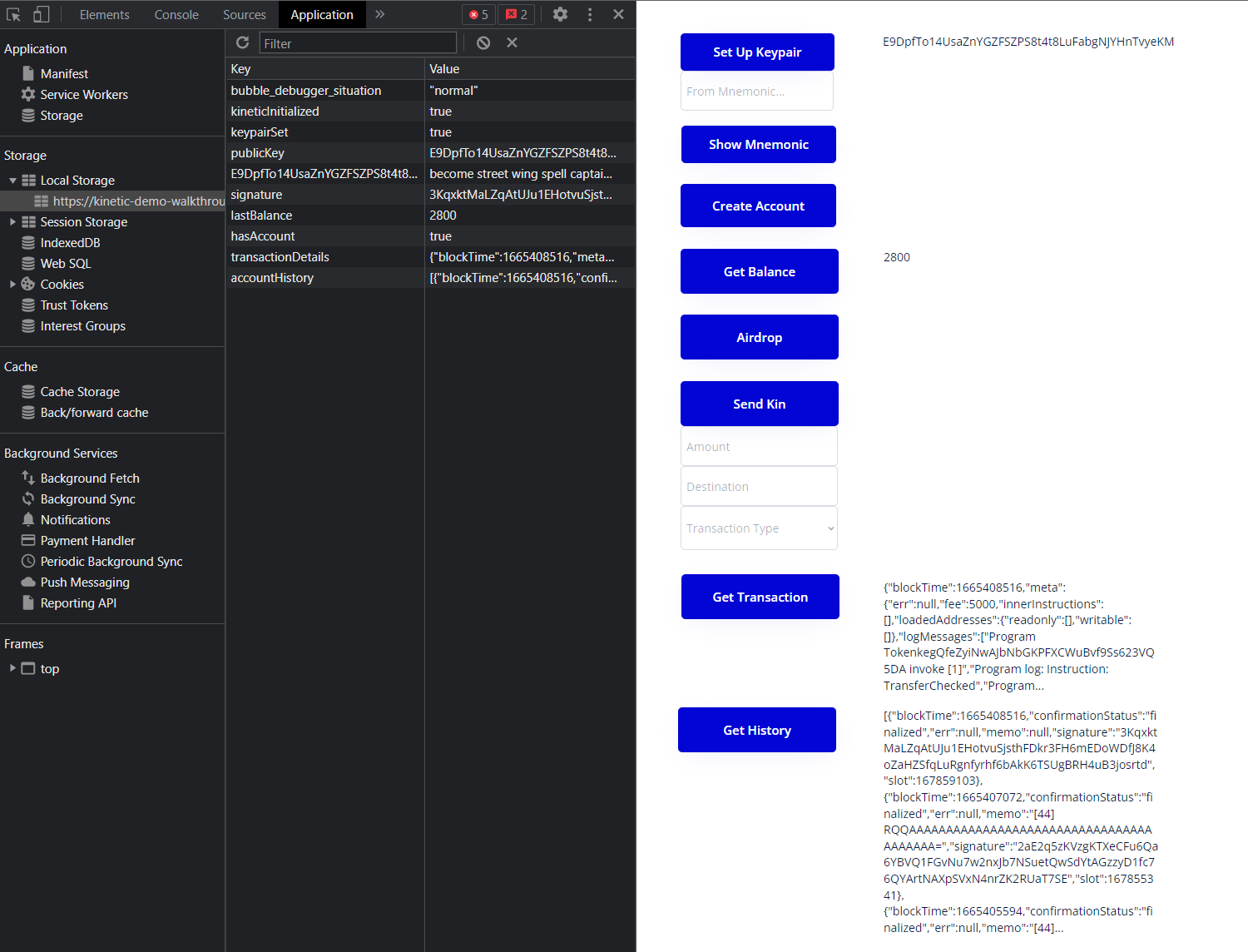Click the red error count badge
The height and width of the screenshot is (952, 1248).
478,14
